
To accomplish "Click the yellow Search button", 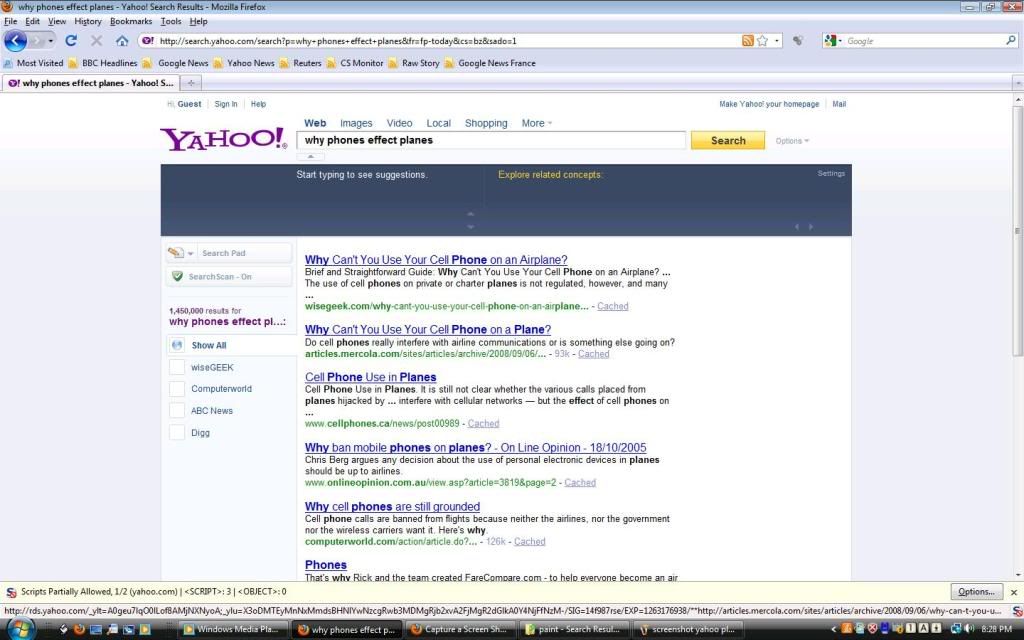I will [728, 140].
